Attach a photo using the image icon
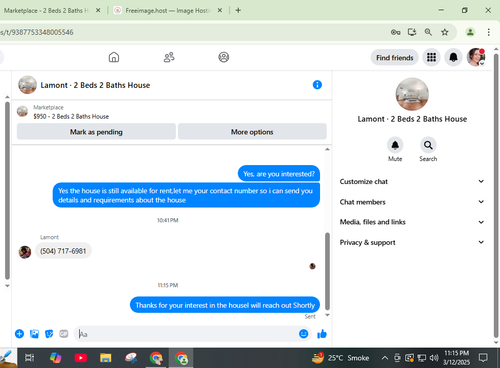 [x=34, y=334]
